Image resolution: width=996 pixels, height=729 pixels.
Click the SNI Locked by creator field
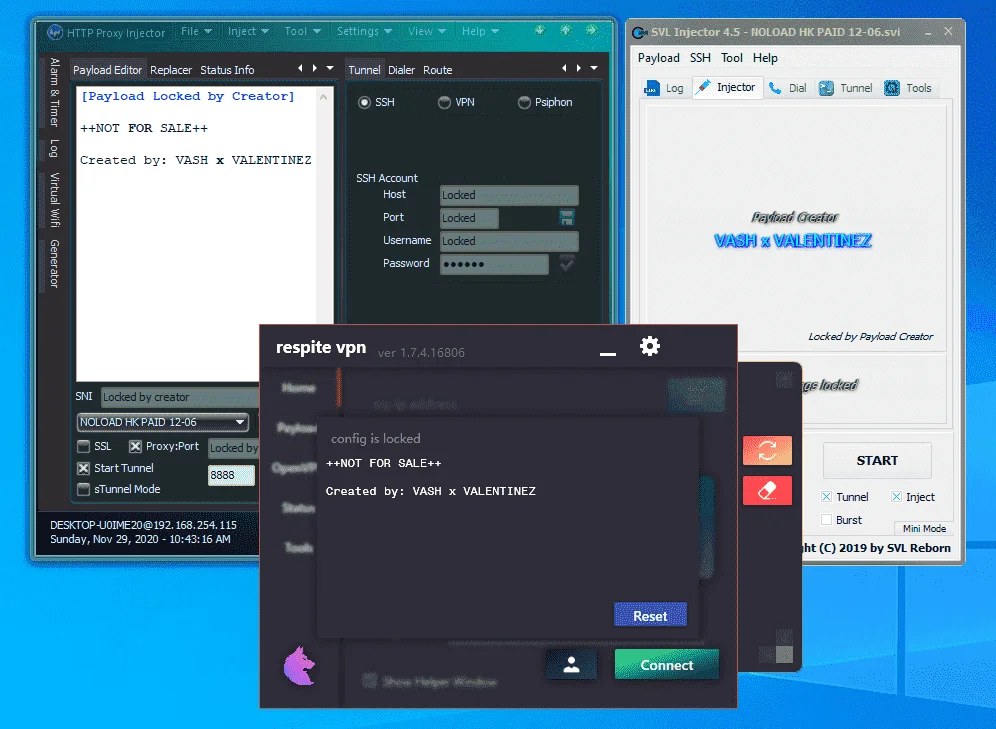coord(180,397)
